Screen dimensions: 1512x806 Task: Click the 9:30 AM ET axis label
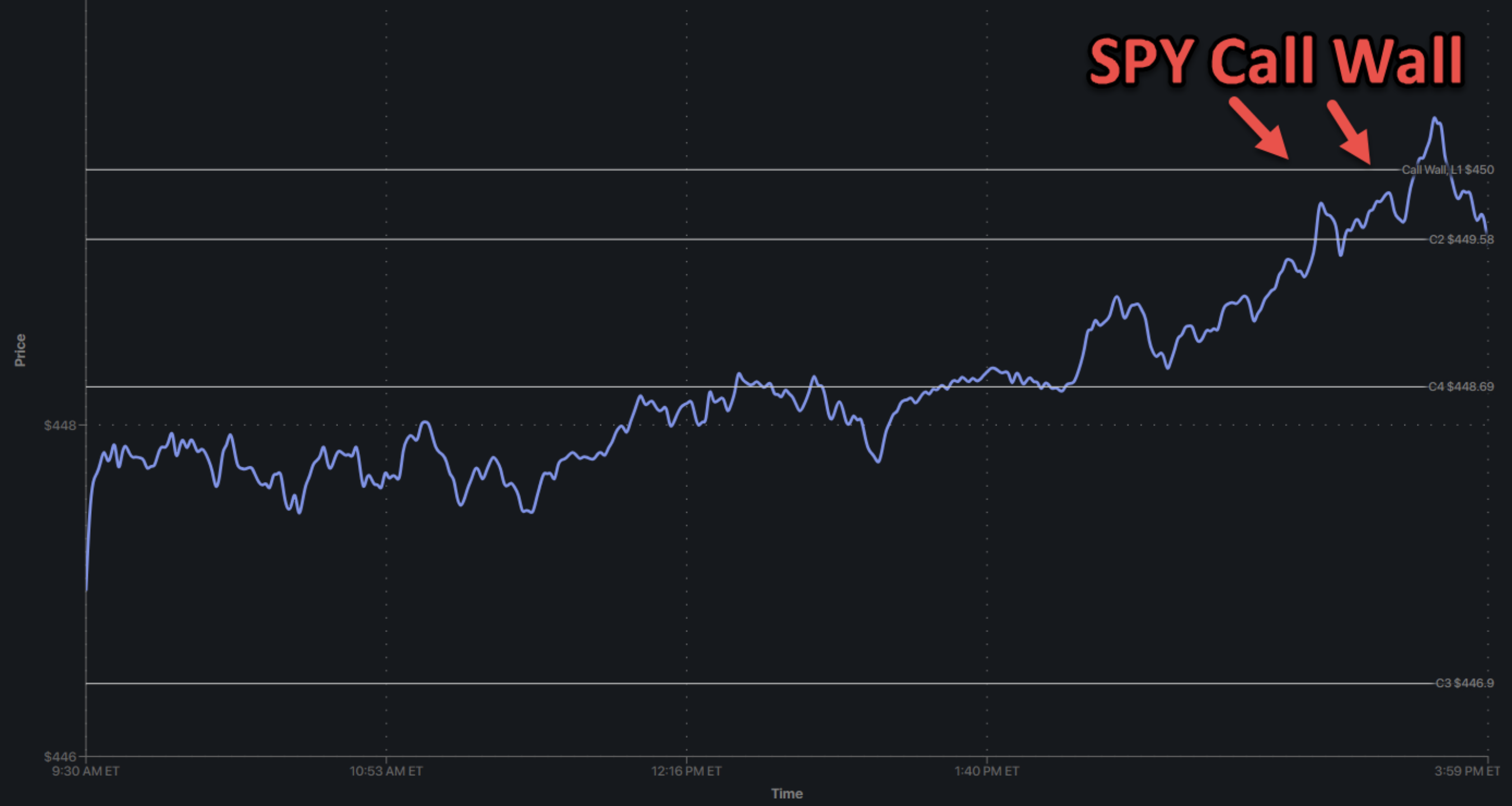click(86, 771)
